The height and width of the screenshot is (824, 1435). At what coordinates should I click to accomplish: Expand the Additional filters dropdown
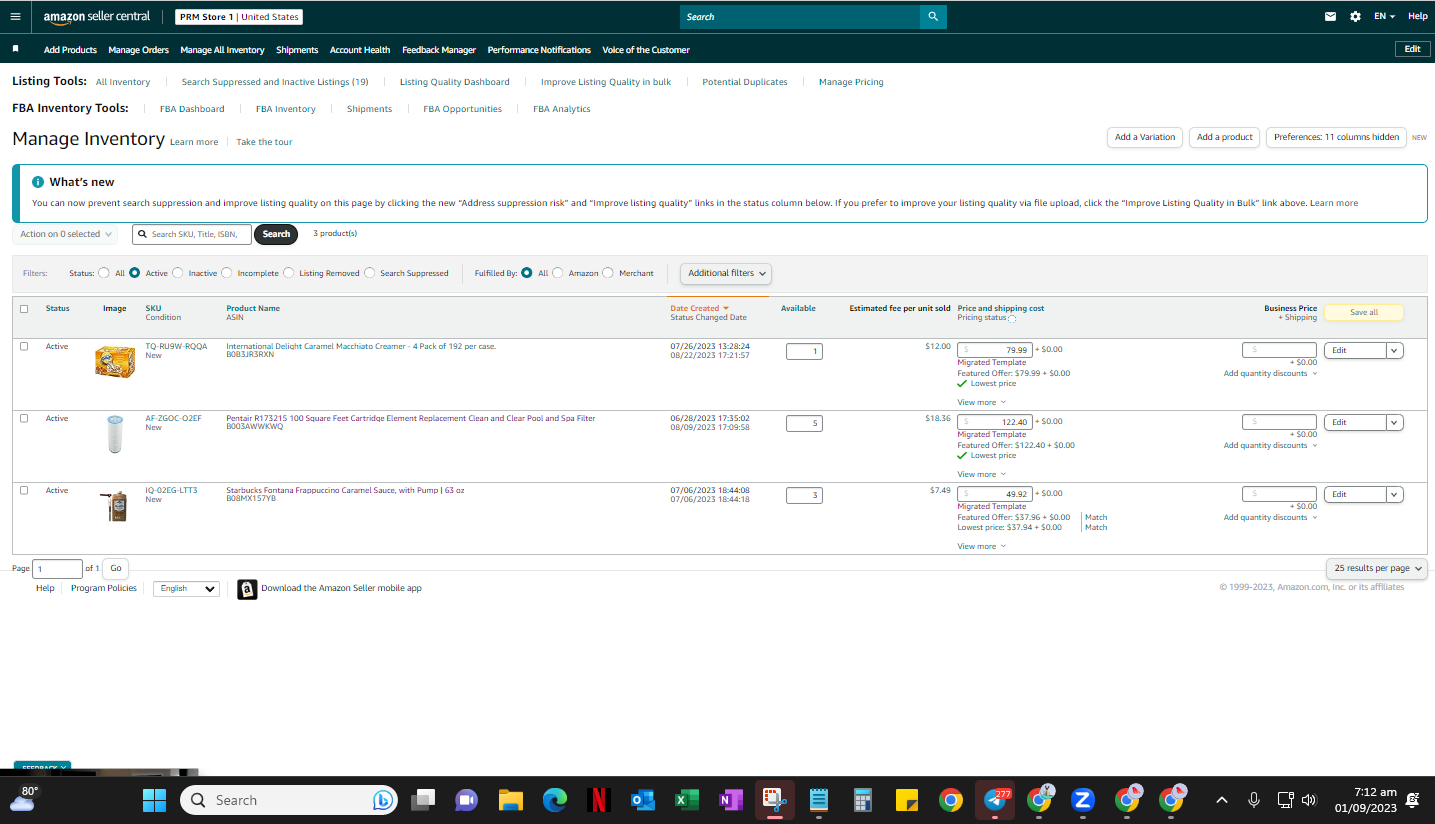726,273
